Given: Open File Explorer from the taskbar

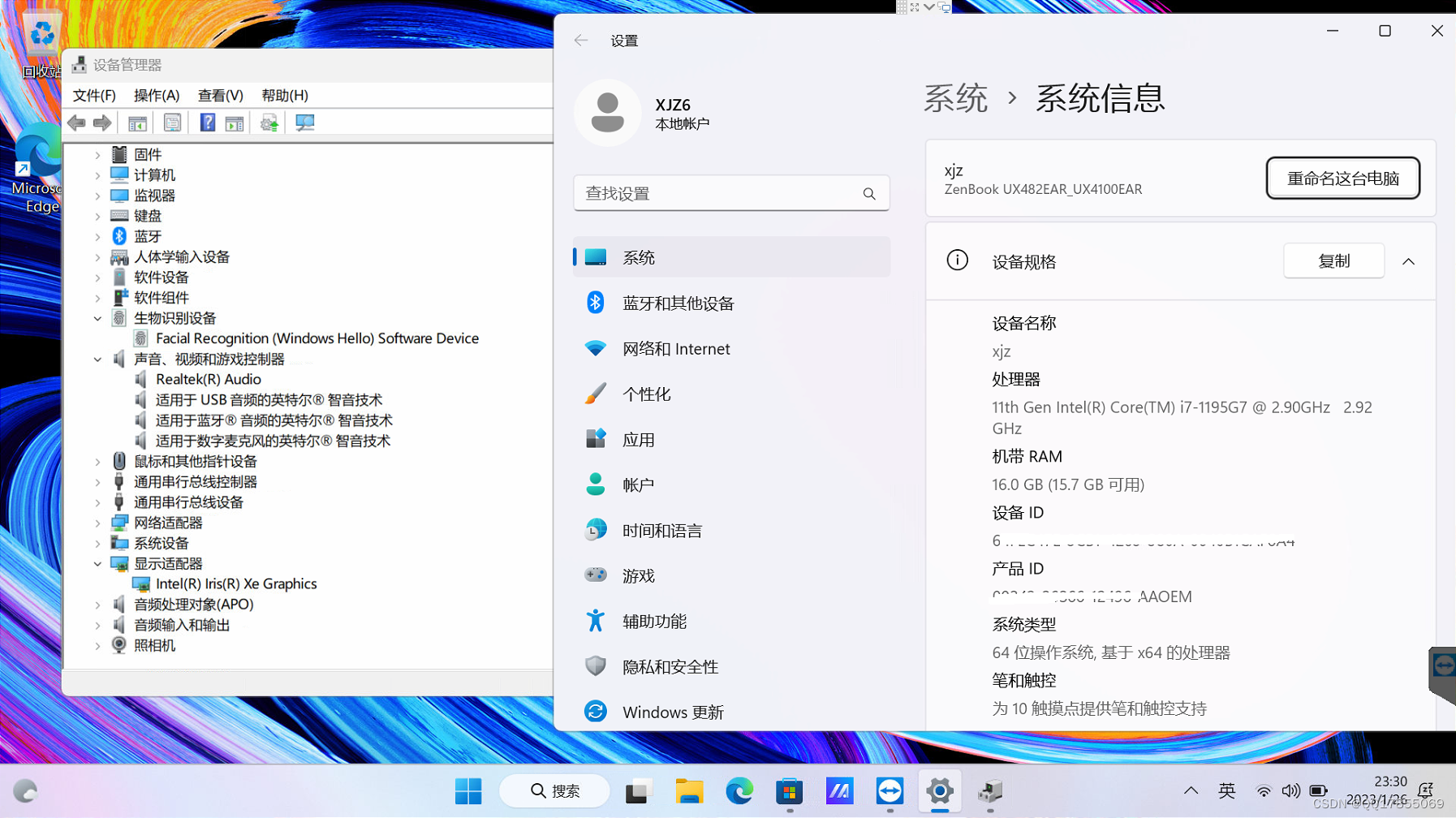Looking at the screenshot, I should pos(689,790).
